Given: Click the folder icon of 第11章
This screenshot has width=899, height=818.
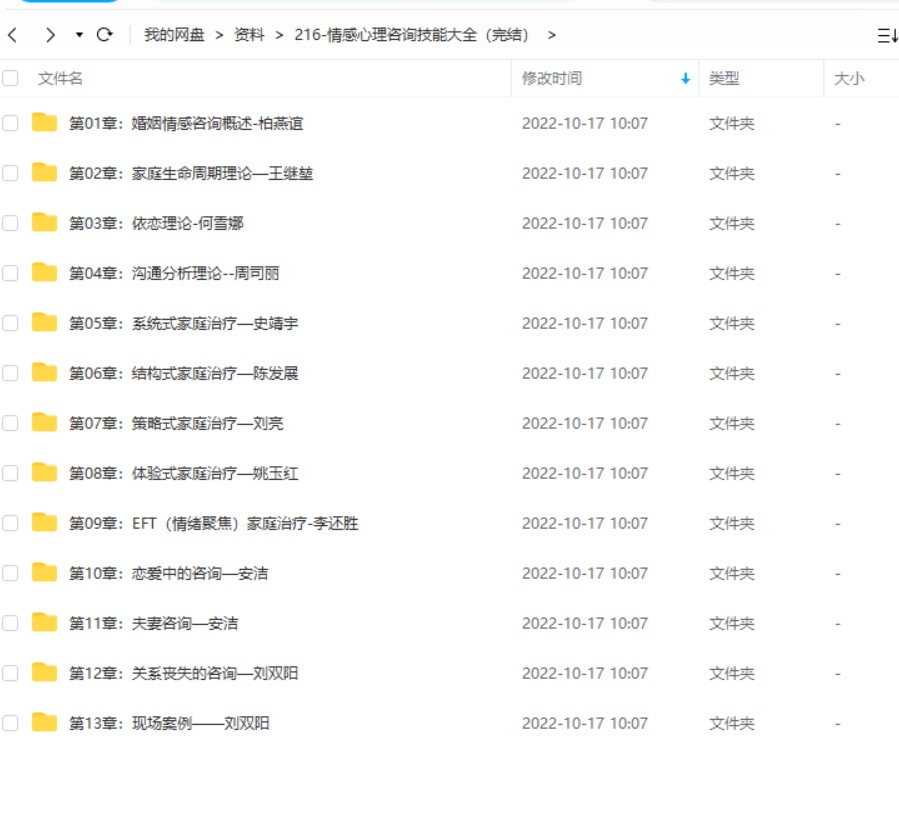Looking at the screenshot, I should (44, 622).
